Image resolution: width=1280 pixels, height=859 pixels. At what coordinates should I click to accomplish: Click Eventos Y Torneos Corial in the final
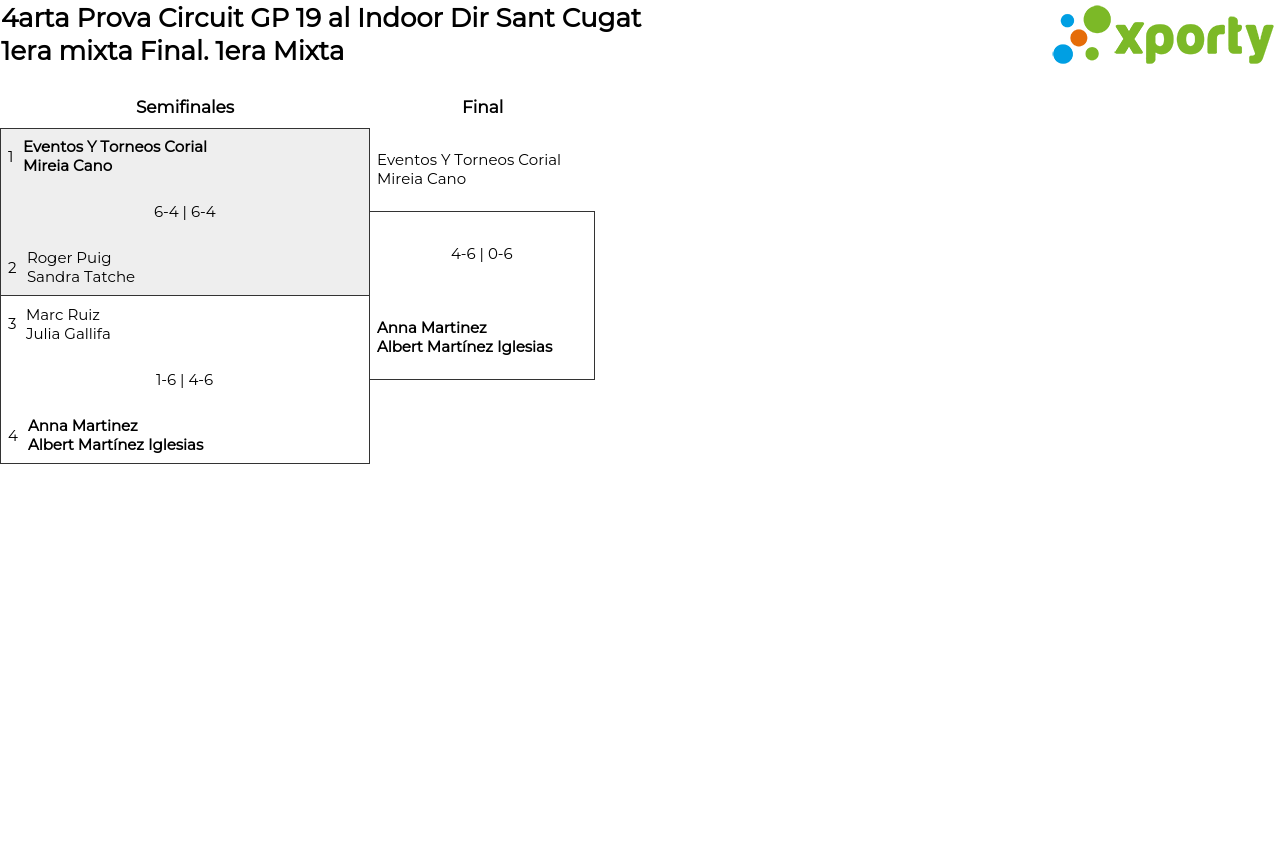469,160
